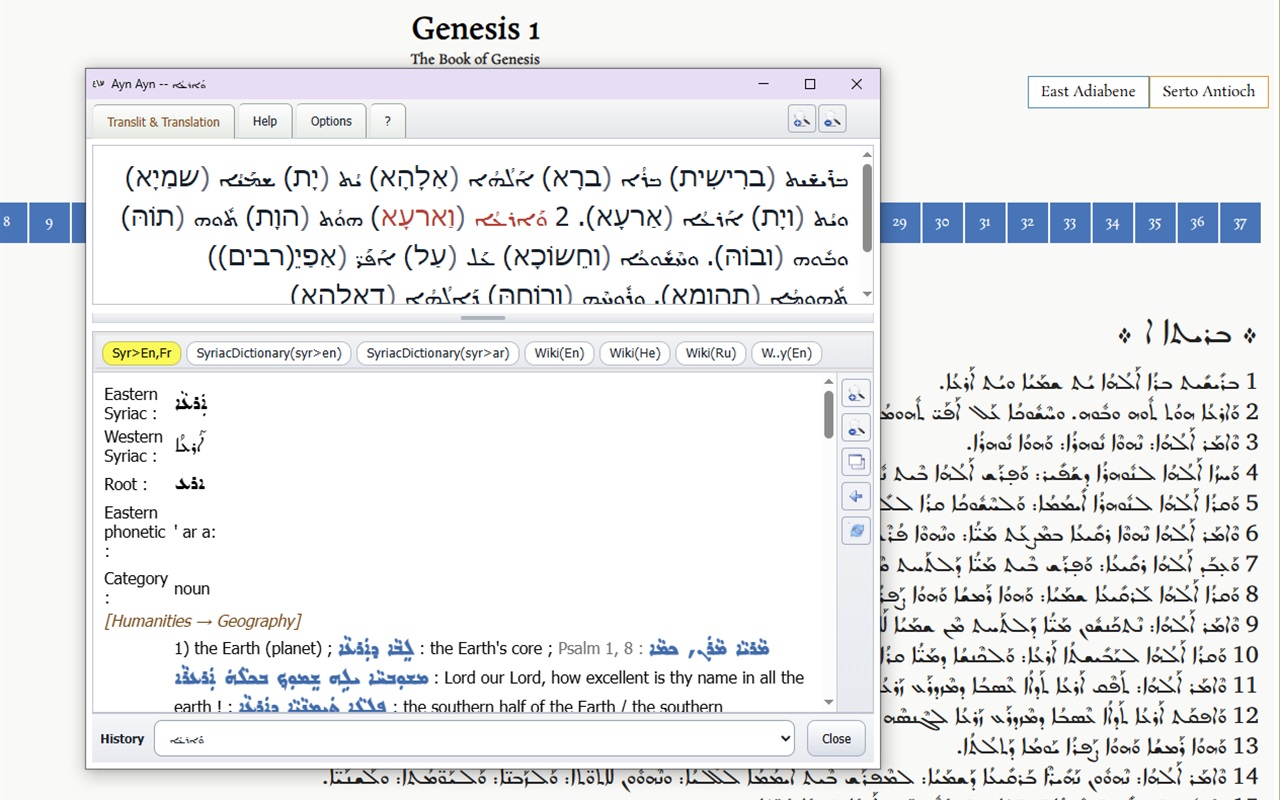Switch lookup to Wiki(En)
Screen dimensions: 1280x800
[559, 353]
